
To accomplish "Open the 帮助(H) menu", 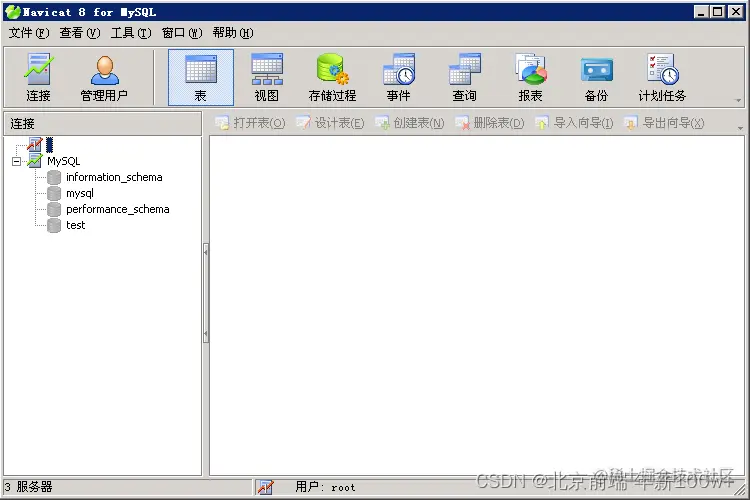I will click(x=233, y=33).
